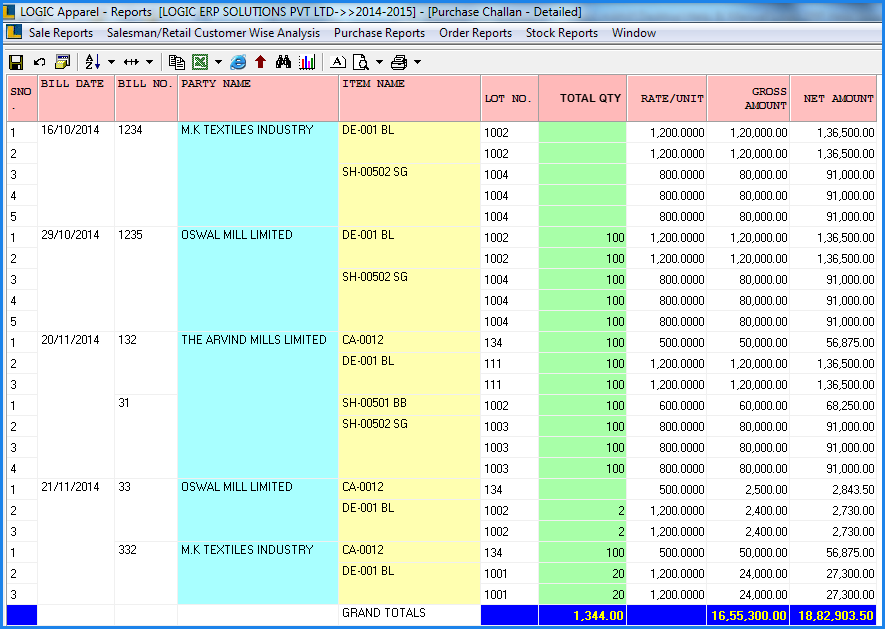The width and height of the screenshot is (885, 629).
Task: Click the LOGIC Apparel title bar icon
Action: click(x=9, y=11)
